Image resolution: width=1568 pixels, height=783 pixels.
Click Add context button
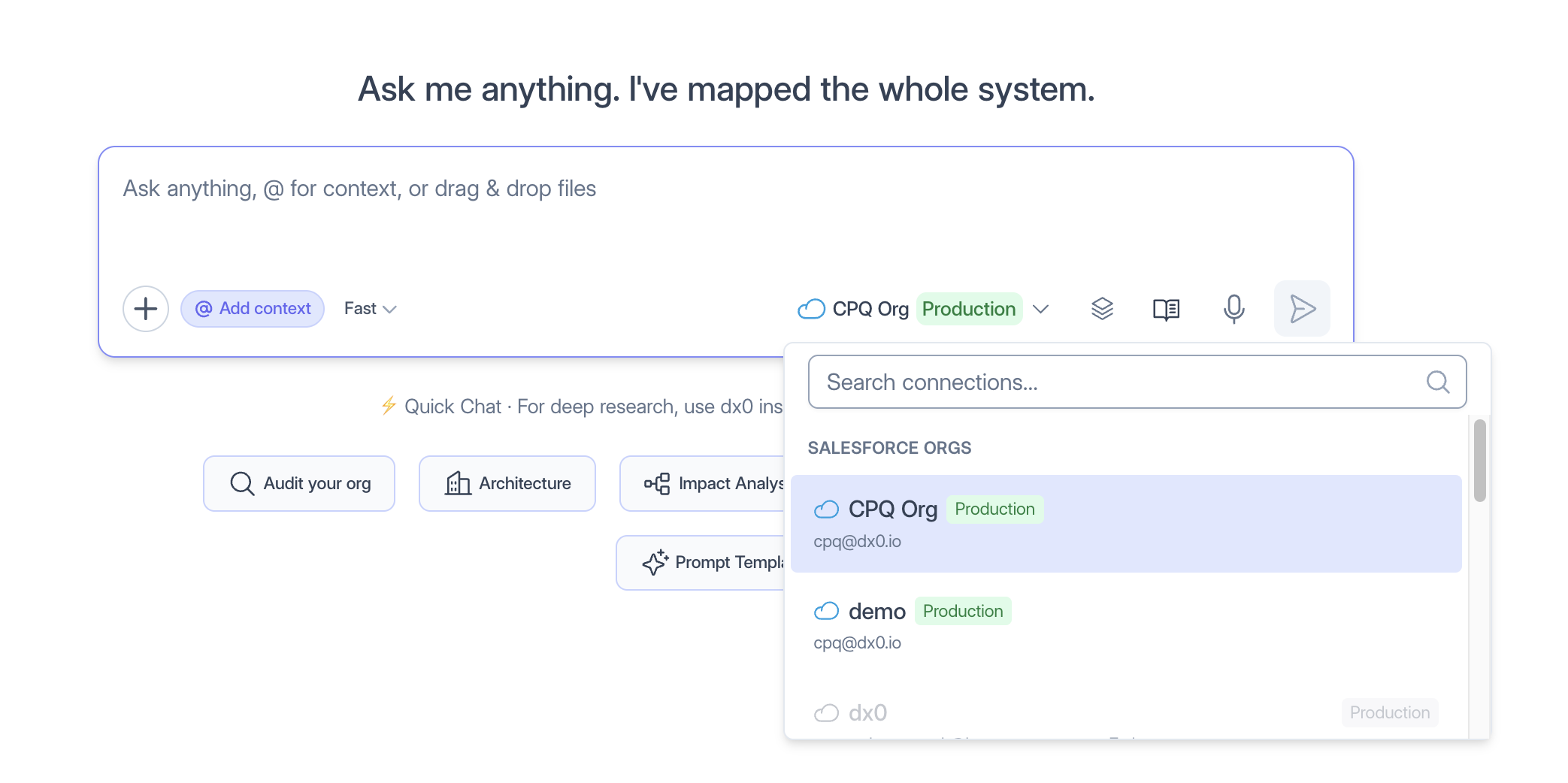(x=253, y=309)
